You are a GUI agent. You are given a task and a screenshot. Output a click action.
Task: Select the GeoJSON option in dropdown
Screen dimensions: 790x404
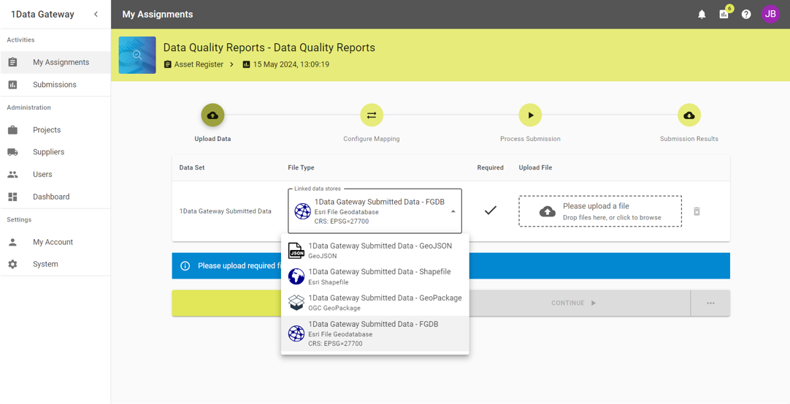pos(375,250)
